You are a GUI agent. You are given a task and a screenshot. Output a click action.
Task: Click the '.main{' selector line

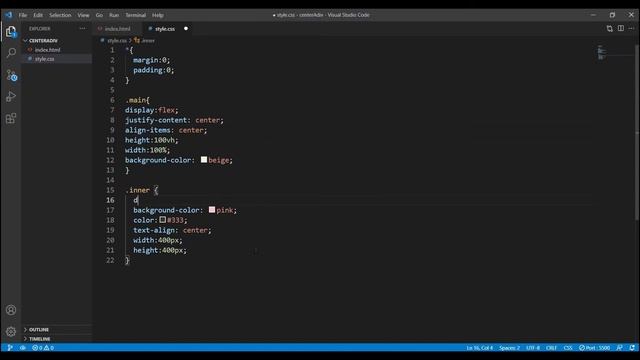click(x=137, y=100)
